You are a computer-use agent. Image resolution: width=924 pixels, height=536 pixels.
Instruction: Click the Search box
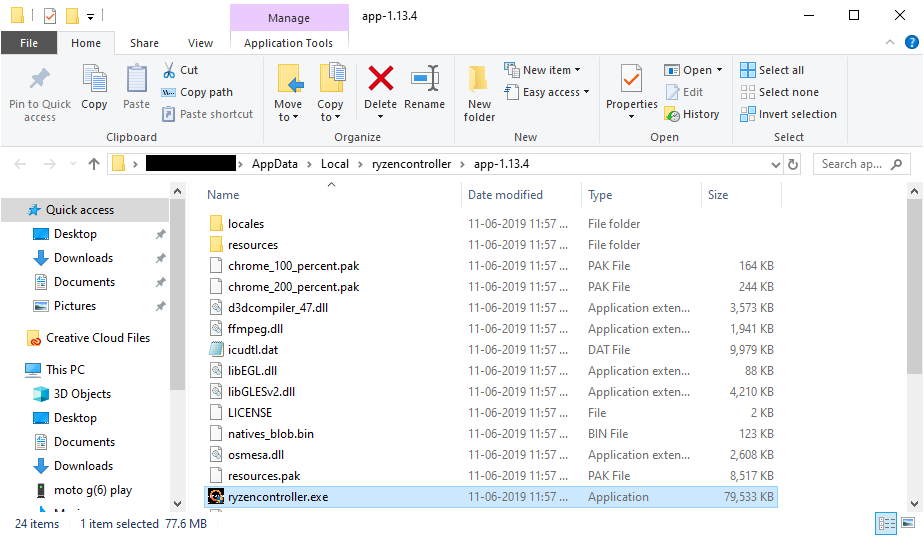pyautogui.click(x=860, y=164)
